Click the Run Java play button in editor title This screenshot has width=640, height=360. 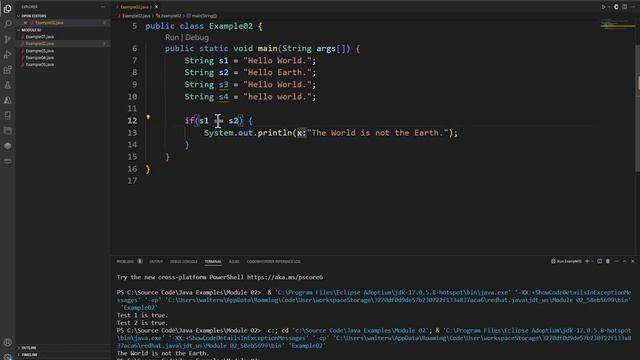tap(603, 7)
